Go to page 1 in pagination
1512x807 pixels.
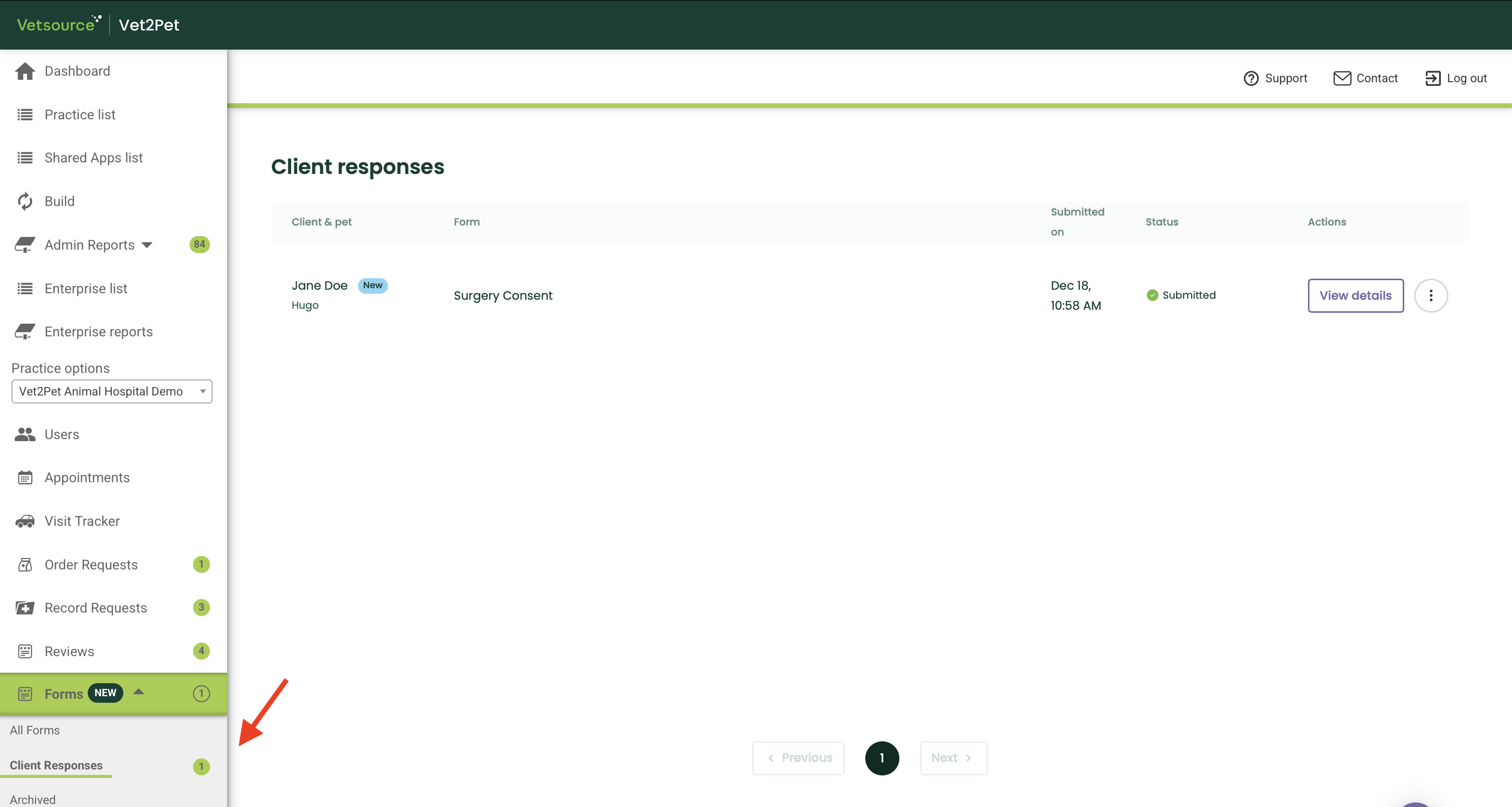(882, 758)
